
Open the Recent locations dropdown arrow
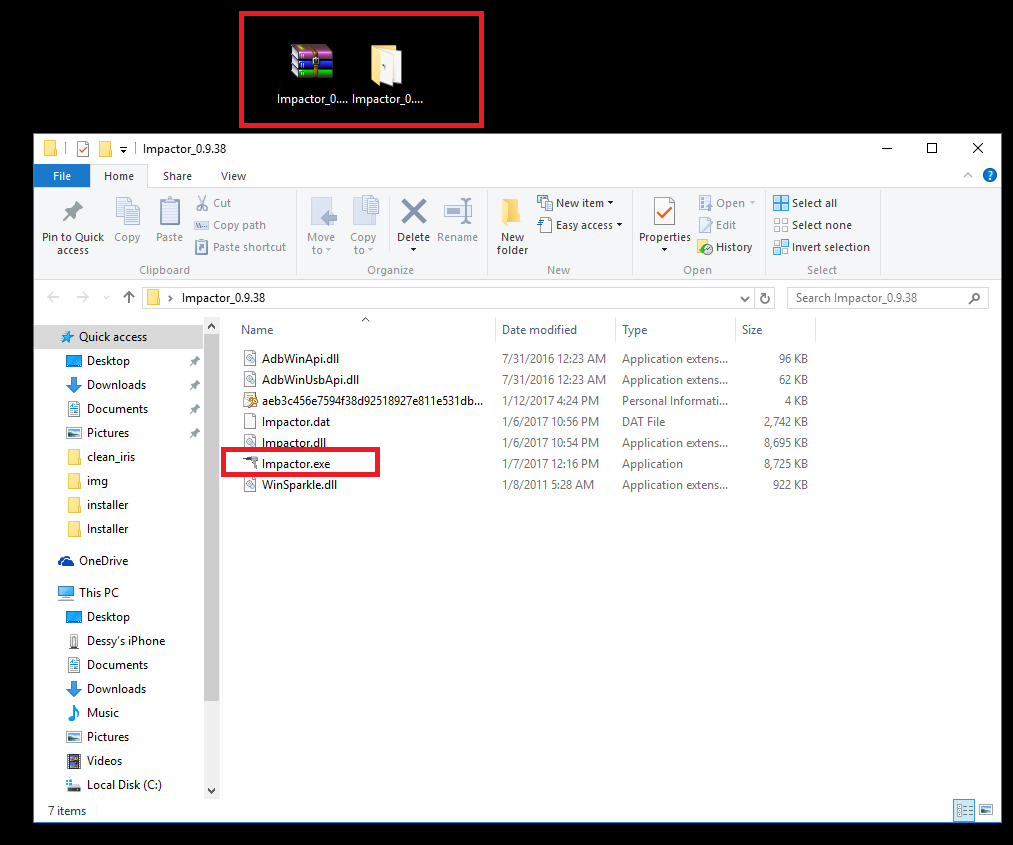pyautogui.click(x=106, y=298)
